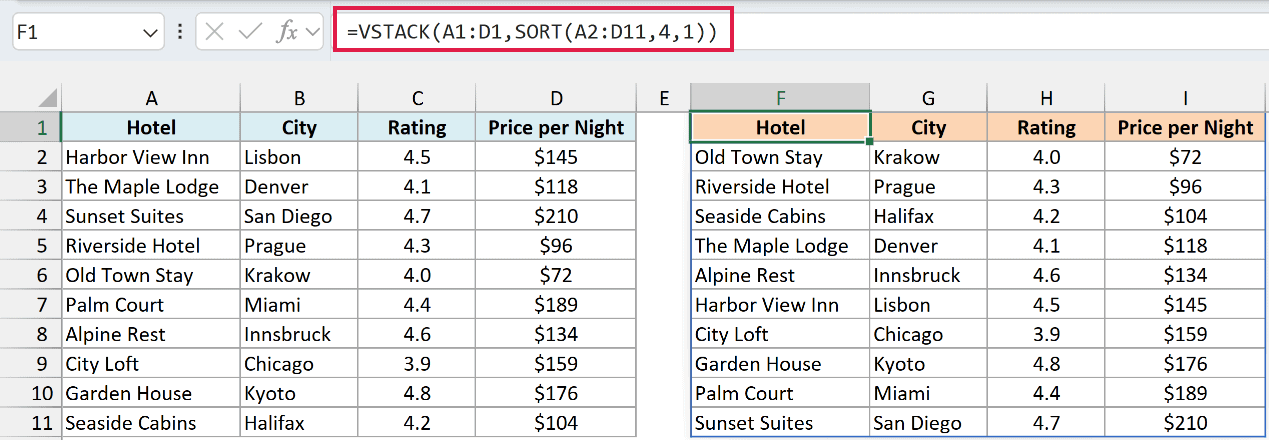The height and width of the screenshot is (440, 1269).
Task: Click 'Old Town Stay' in column A
Action: point(129,275)
